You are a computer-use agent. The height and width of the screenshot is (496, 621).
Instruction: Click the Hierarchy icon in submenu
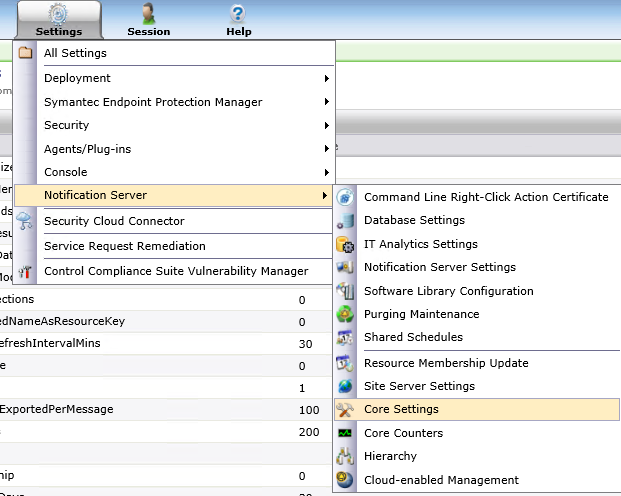pos(345,456)
